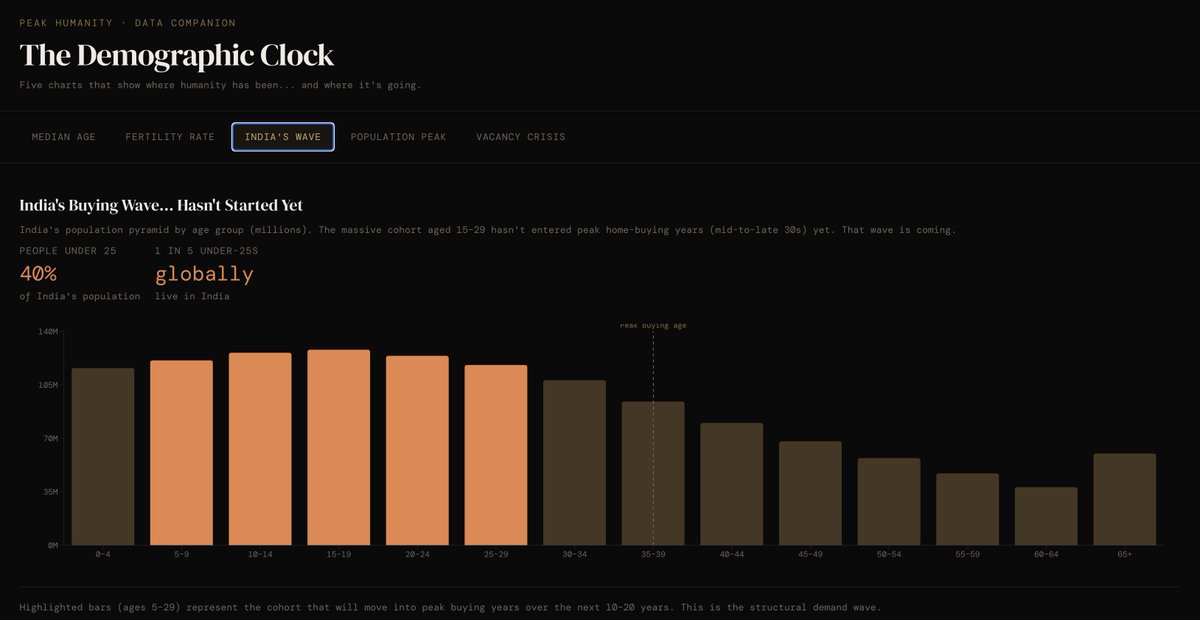Click the '1 IN 5 UNDER-25S' label

click(207, 251)
